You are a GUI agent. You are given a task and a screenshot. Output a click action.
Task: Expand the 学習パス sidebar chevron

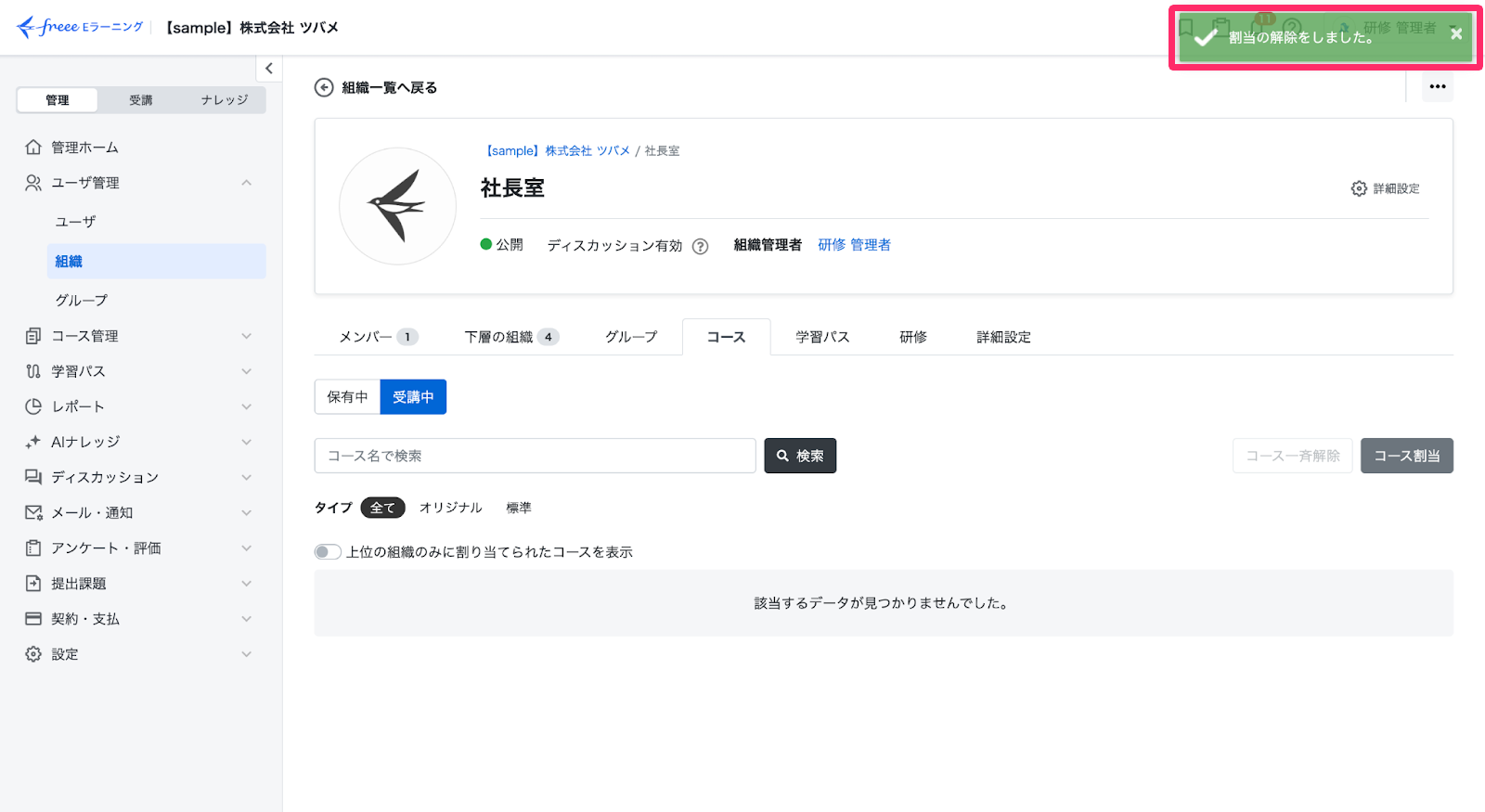(x=247, y=371)
